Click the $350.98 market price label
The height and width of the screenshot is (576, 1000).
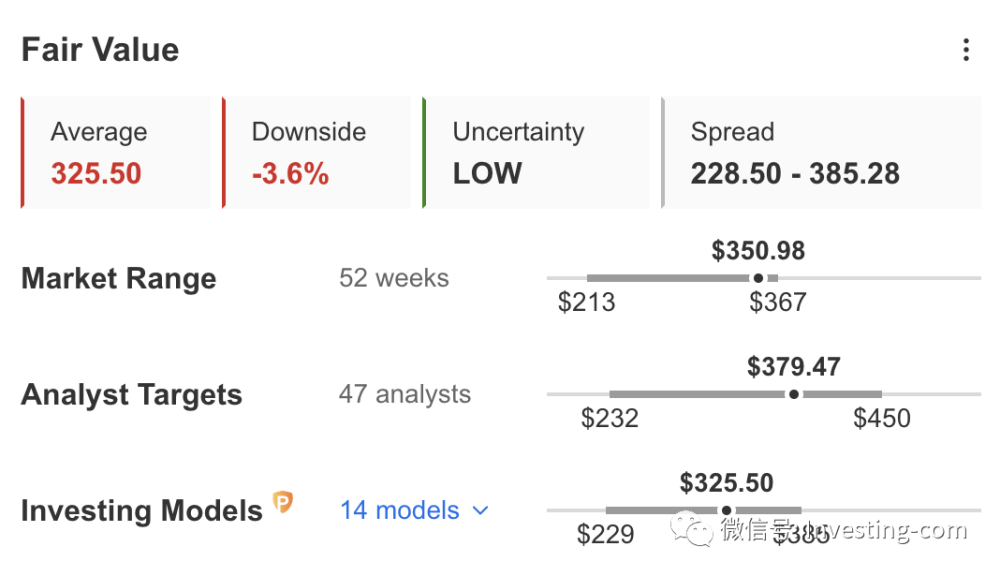tap(758, 250)
